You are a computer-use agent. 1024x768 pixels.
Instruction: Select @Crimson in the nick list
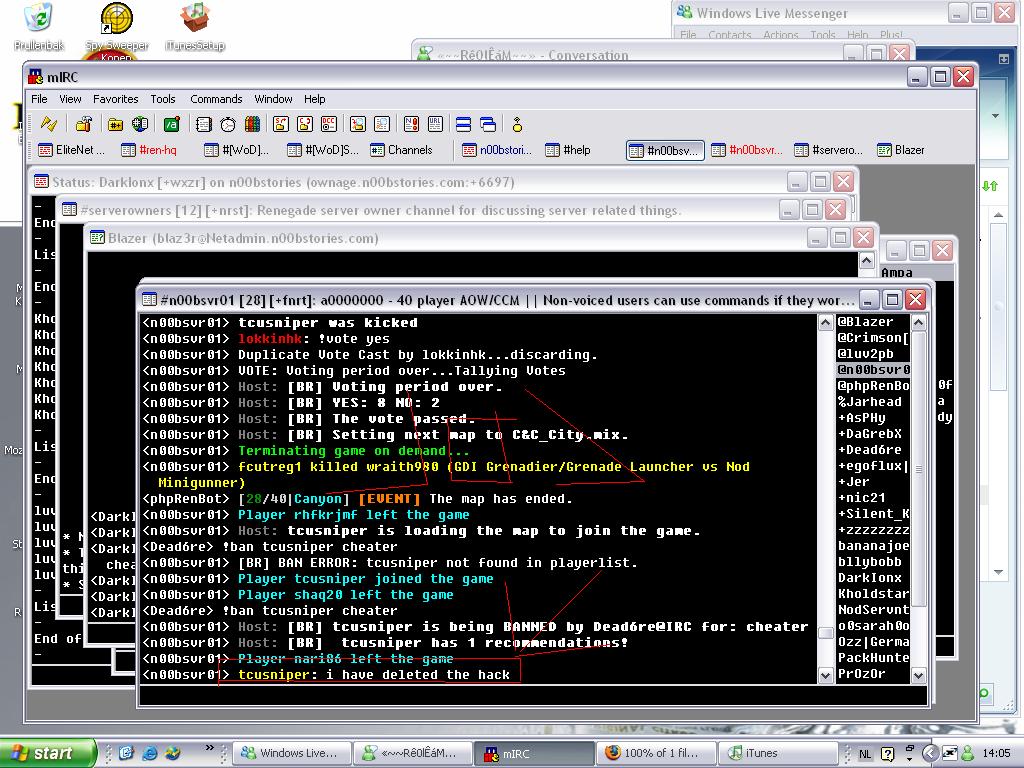tap(872, 338)
